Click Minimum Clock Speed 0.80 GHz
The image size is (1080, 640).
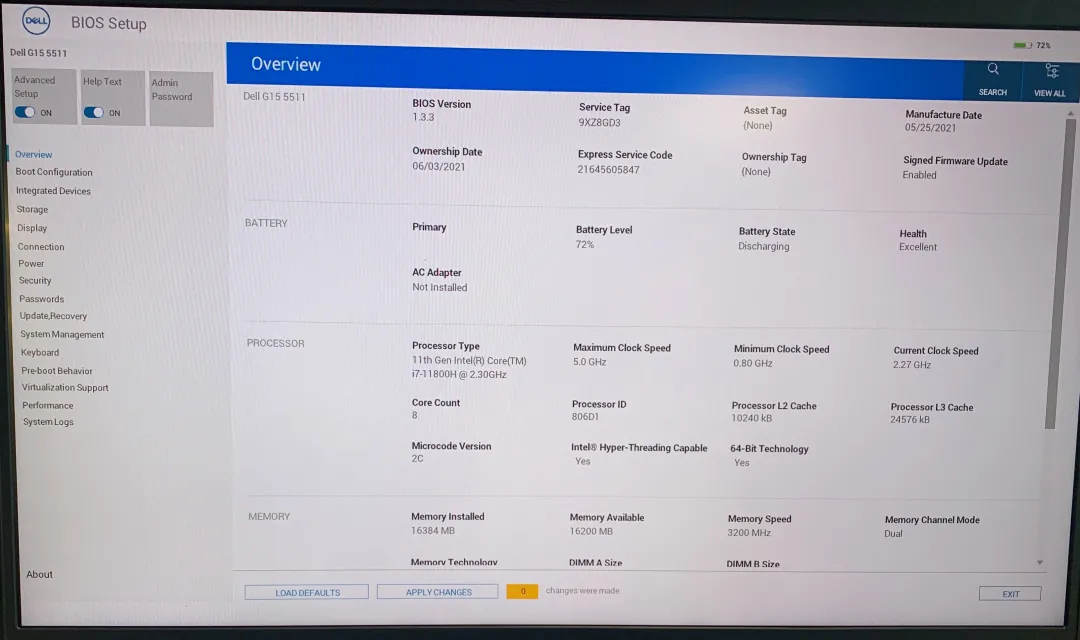coord(753,363)
